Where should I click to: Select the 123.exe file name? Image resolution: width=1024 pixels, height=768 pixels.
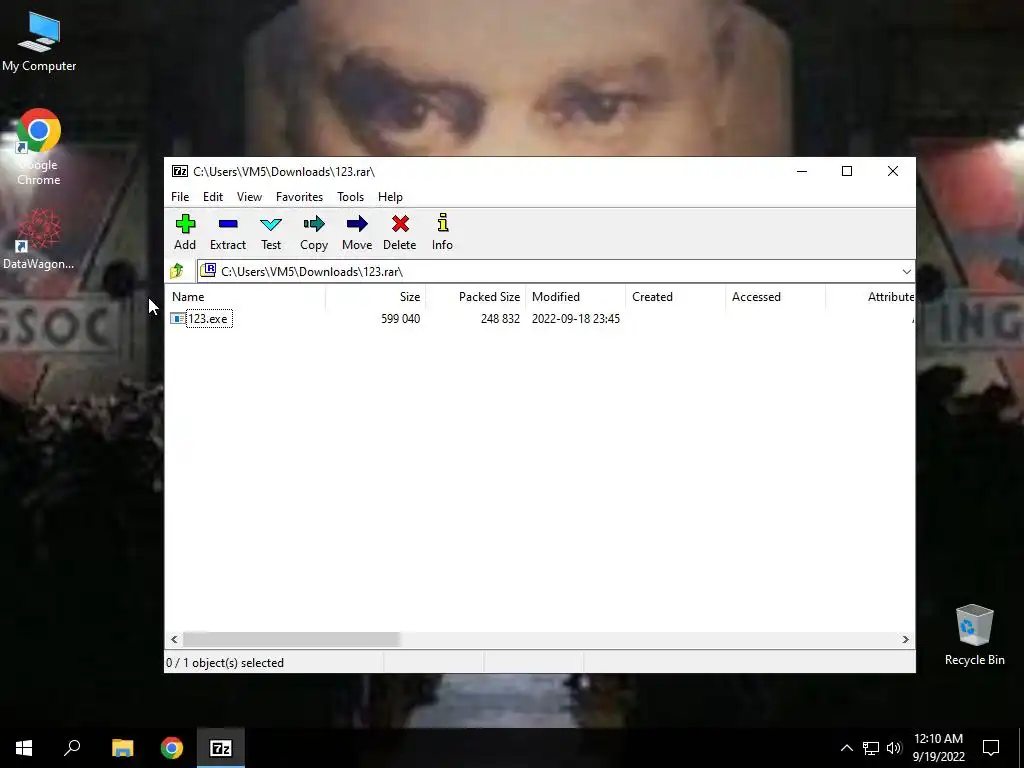(208, 319)
